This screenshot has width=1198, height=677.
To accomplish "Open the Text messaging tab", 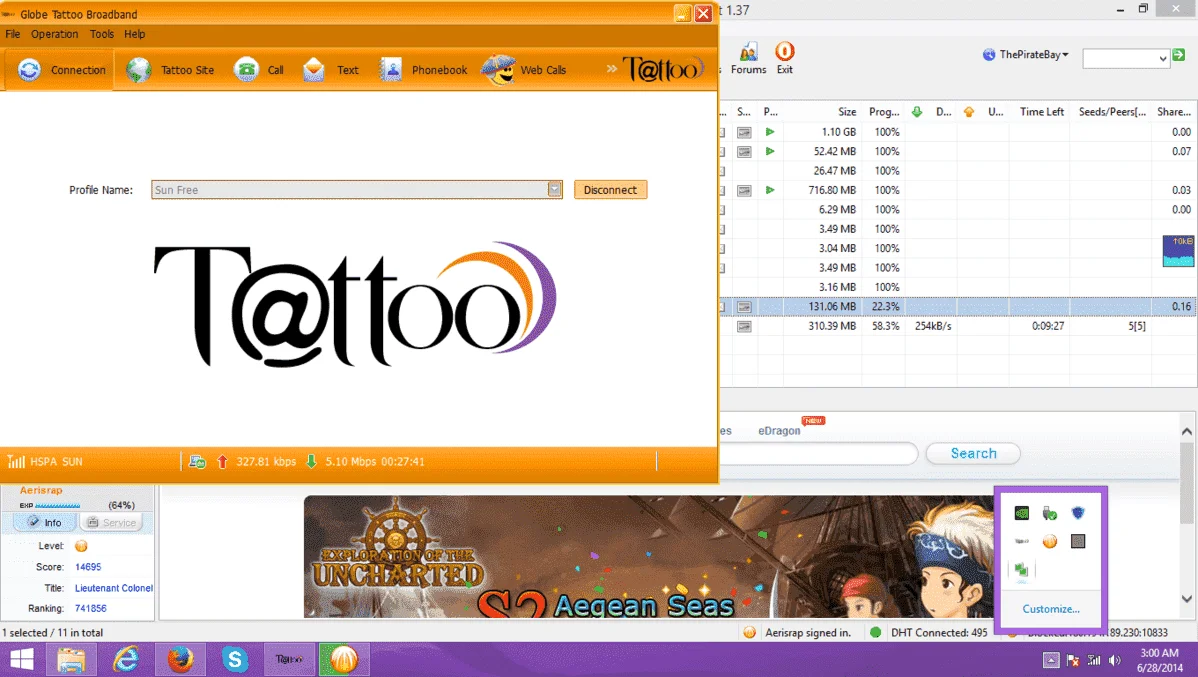I will coord(330,70).
